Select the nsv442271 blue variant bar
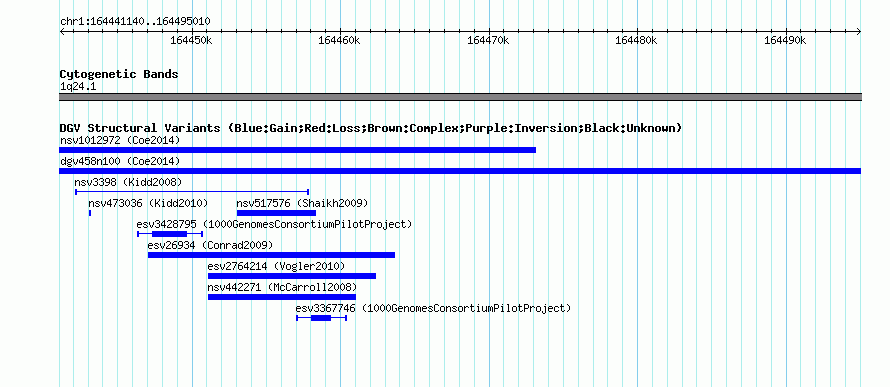This screenshot has width=890, height=387. 282,297
